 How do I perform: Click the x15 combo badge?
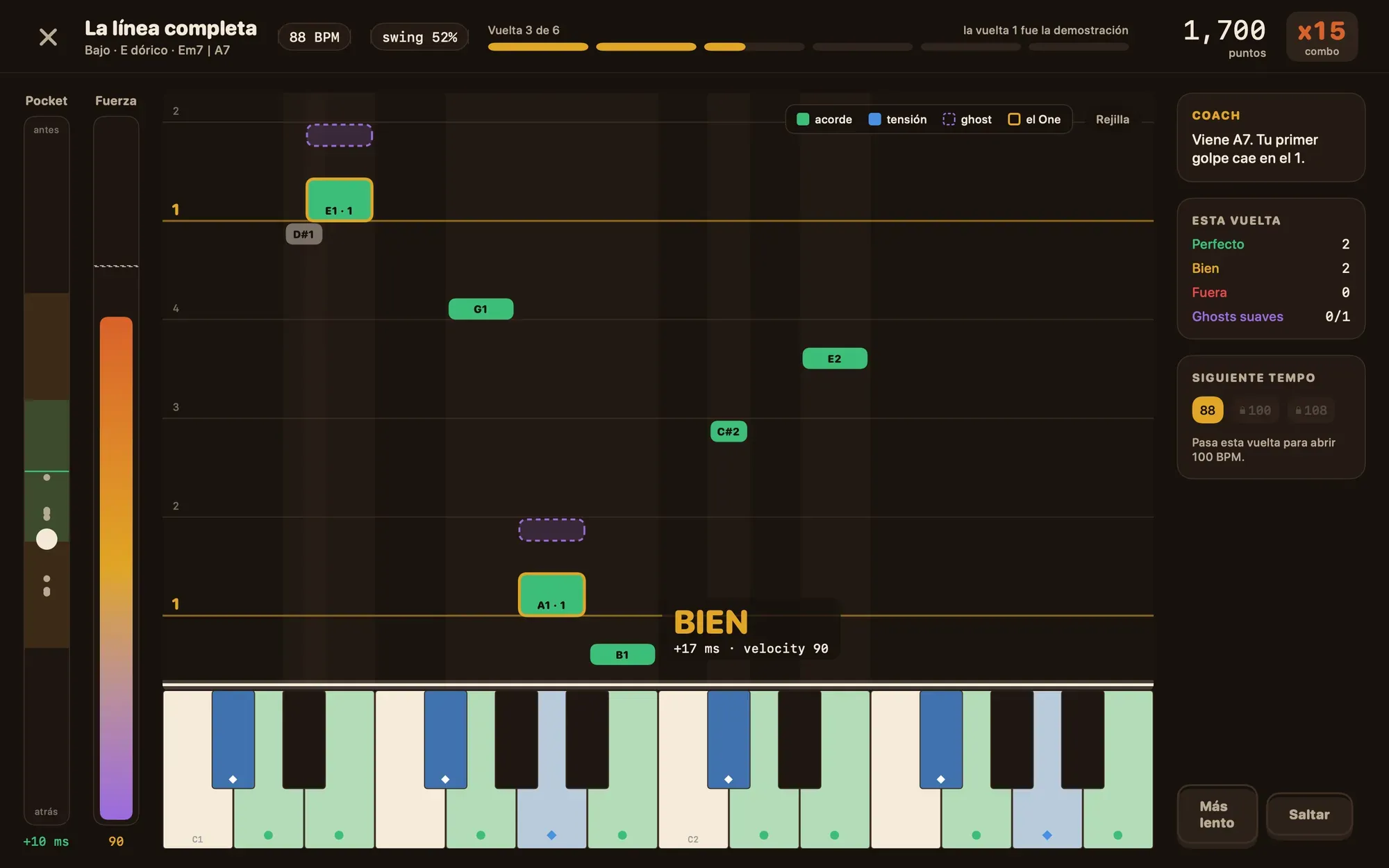[x=1322, y=37]
